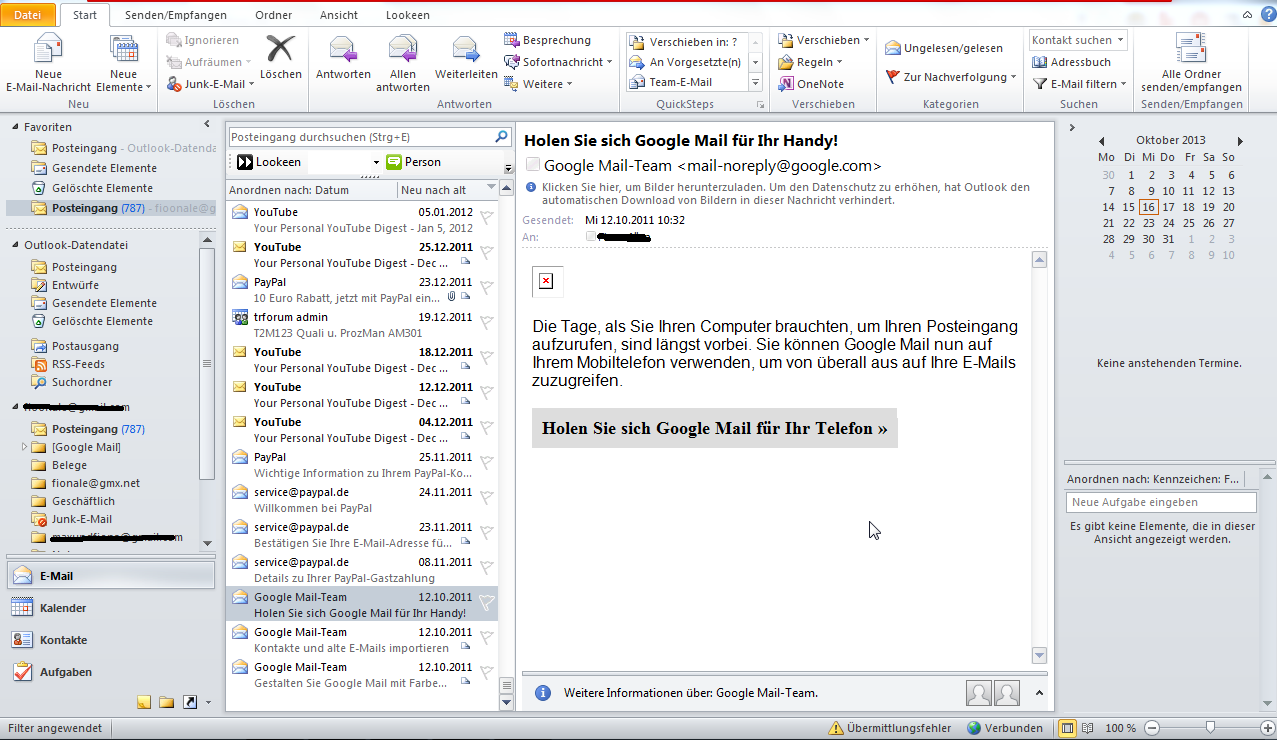The height and width of the screenshot is (740, 1277).
Task: Click Allen antworten
Action: (x=402, y=62)
